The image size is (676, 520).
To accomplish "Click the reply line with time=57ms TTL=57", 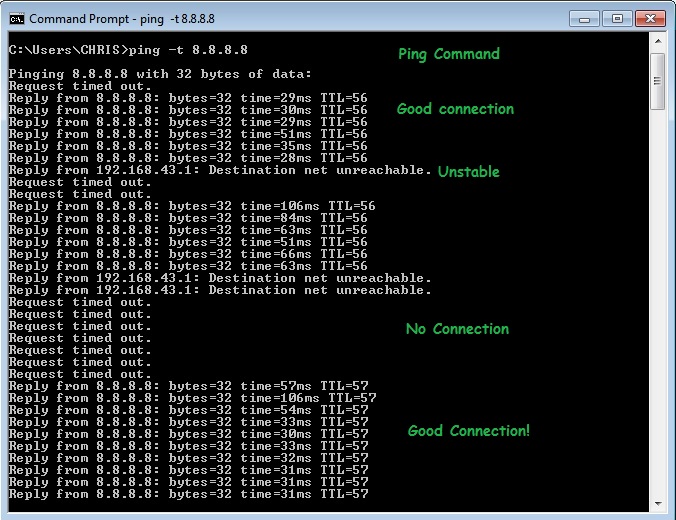I will pos(189,386).
